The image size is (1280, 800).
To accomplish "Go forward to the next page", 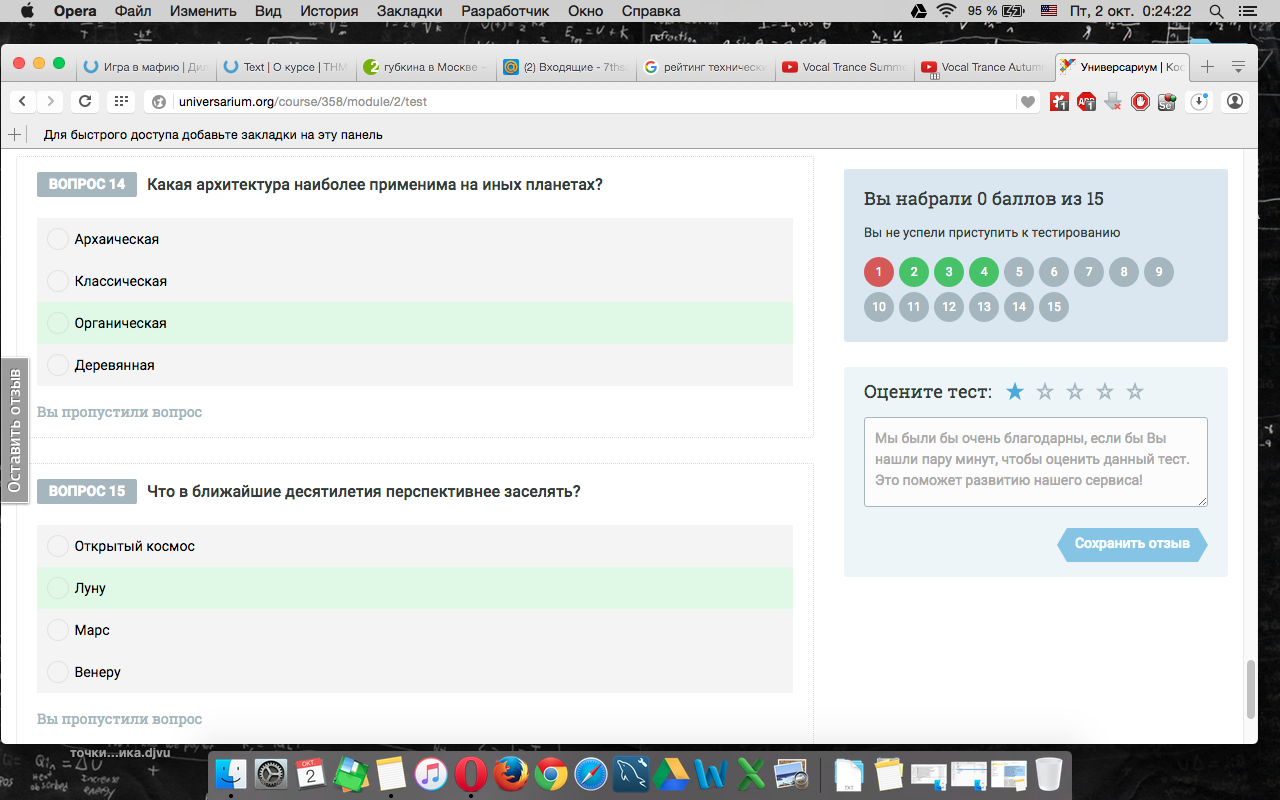I will click(x=50, y=101).
